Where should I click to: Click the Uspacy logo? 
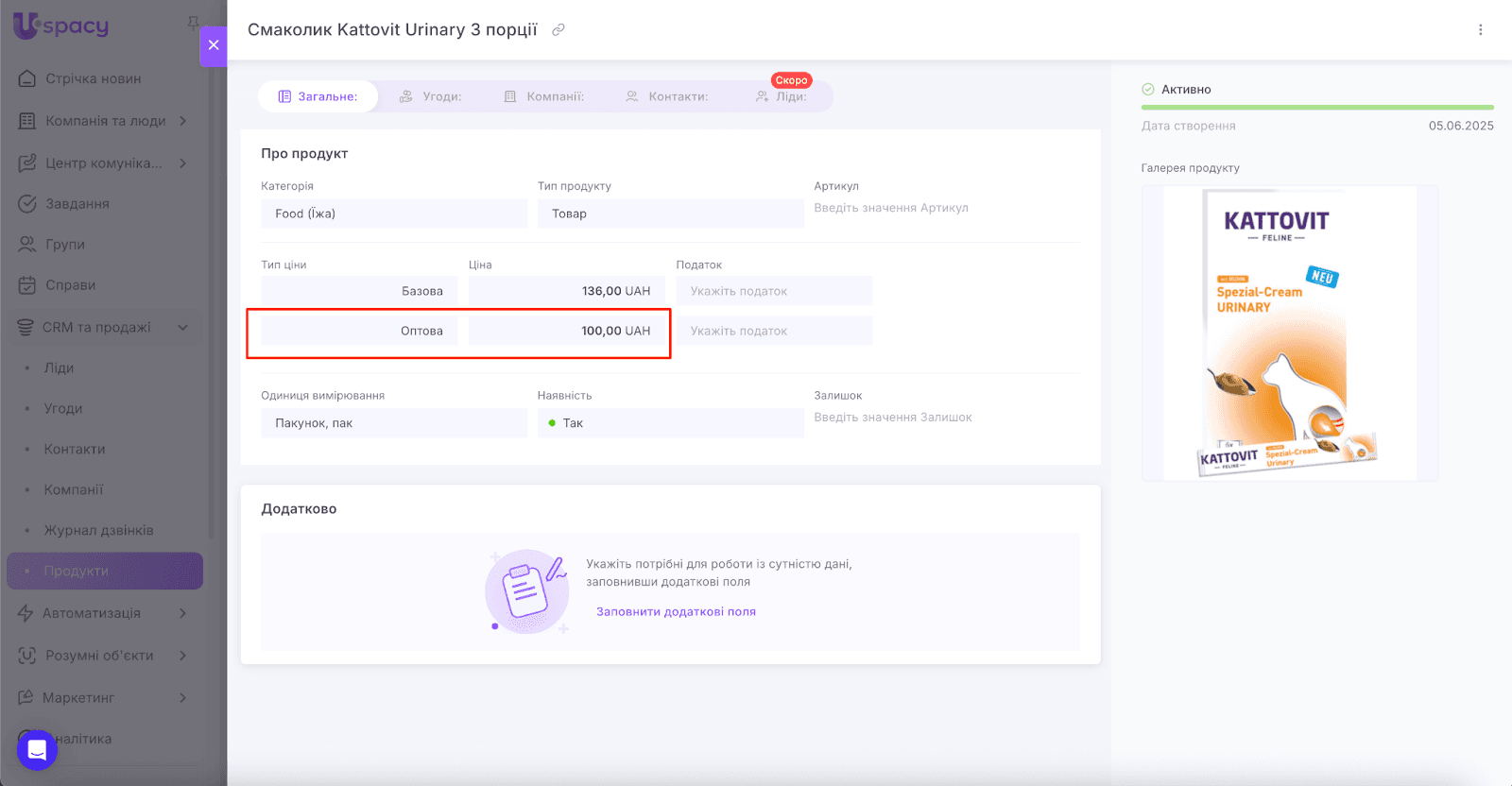tap(61, 26)
